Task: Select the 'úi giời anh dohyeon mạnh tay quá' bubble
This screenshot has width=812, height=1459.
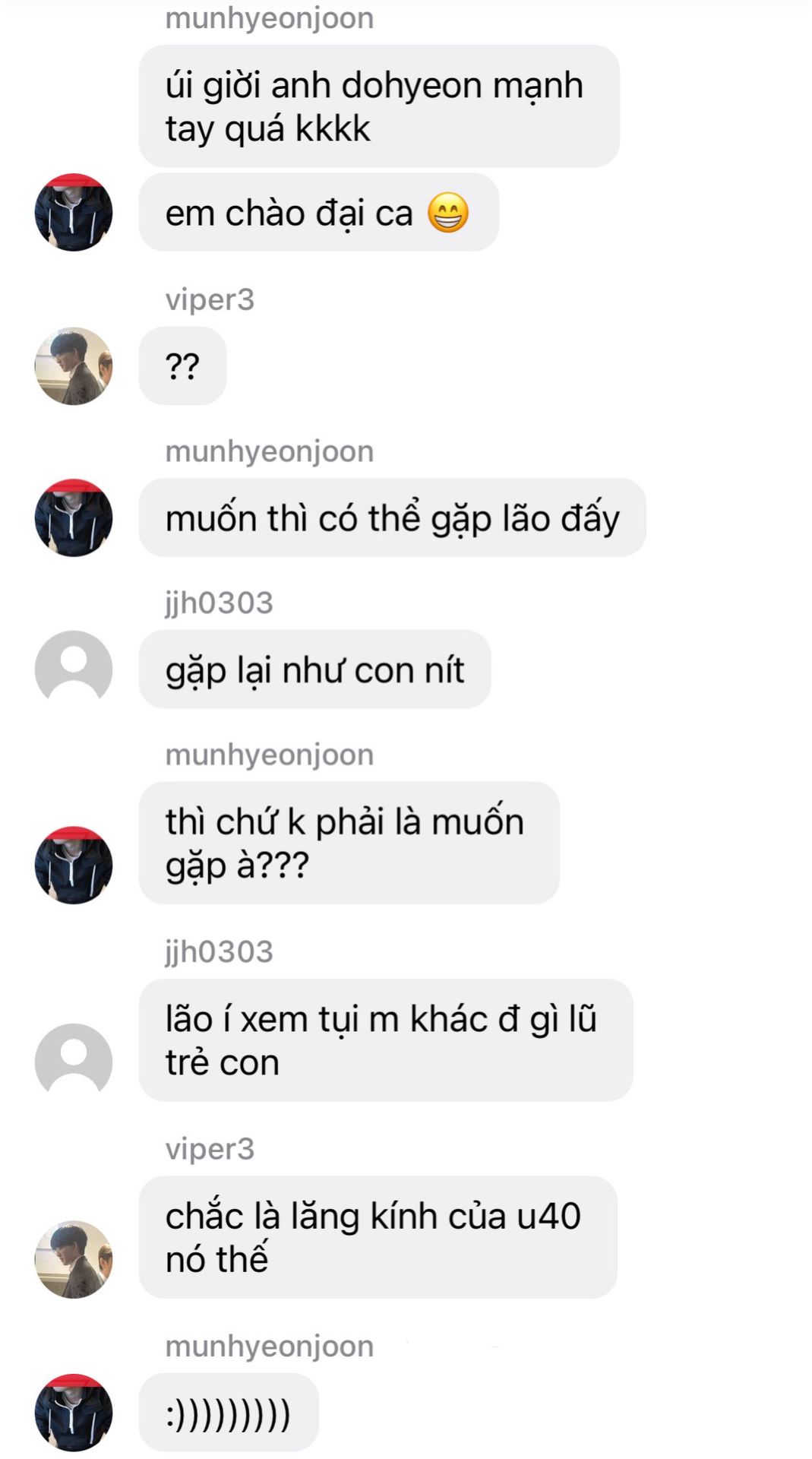Action: (379, 106)
